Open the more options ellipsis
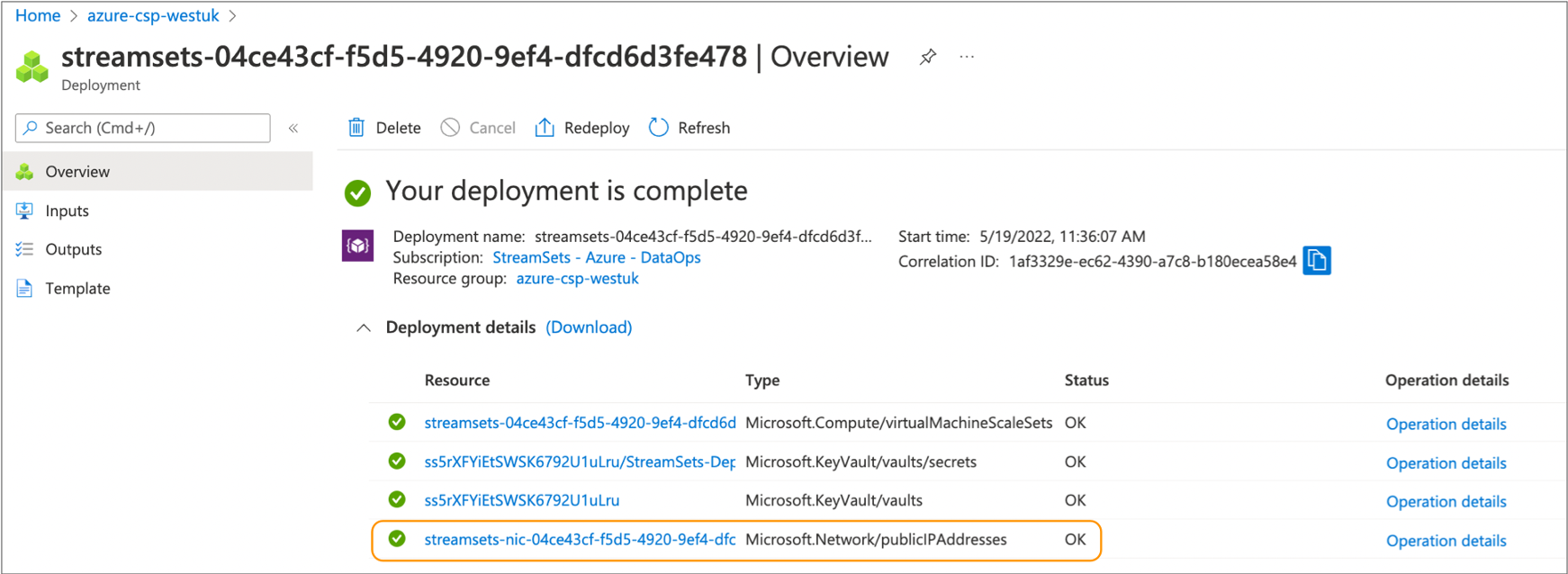The image size is (1568, 574). click(967, 57)
